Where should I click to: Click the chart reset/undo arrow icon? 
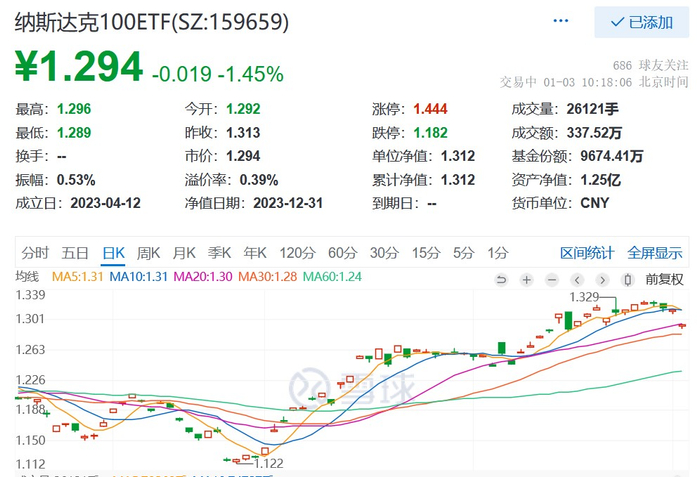point(501,280)
